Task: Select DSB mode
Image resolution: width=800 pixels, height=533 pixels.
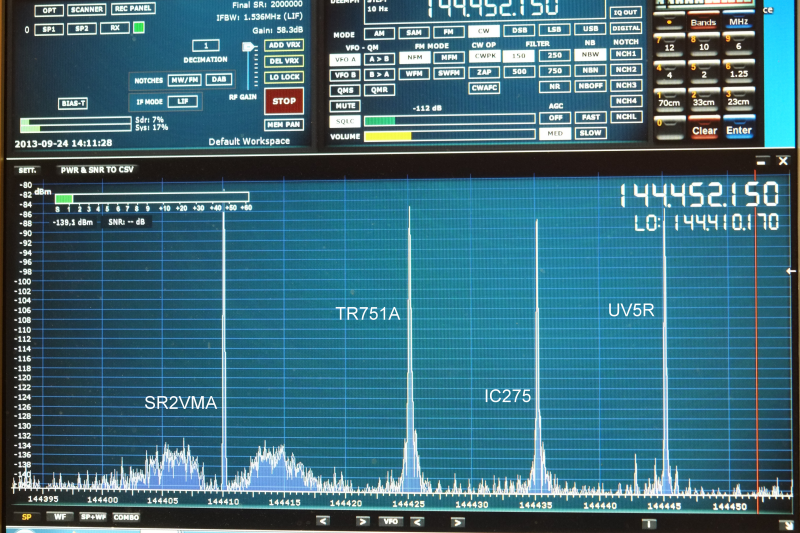Action: click(519, 31)
